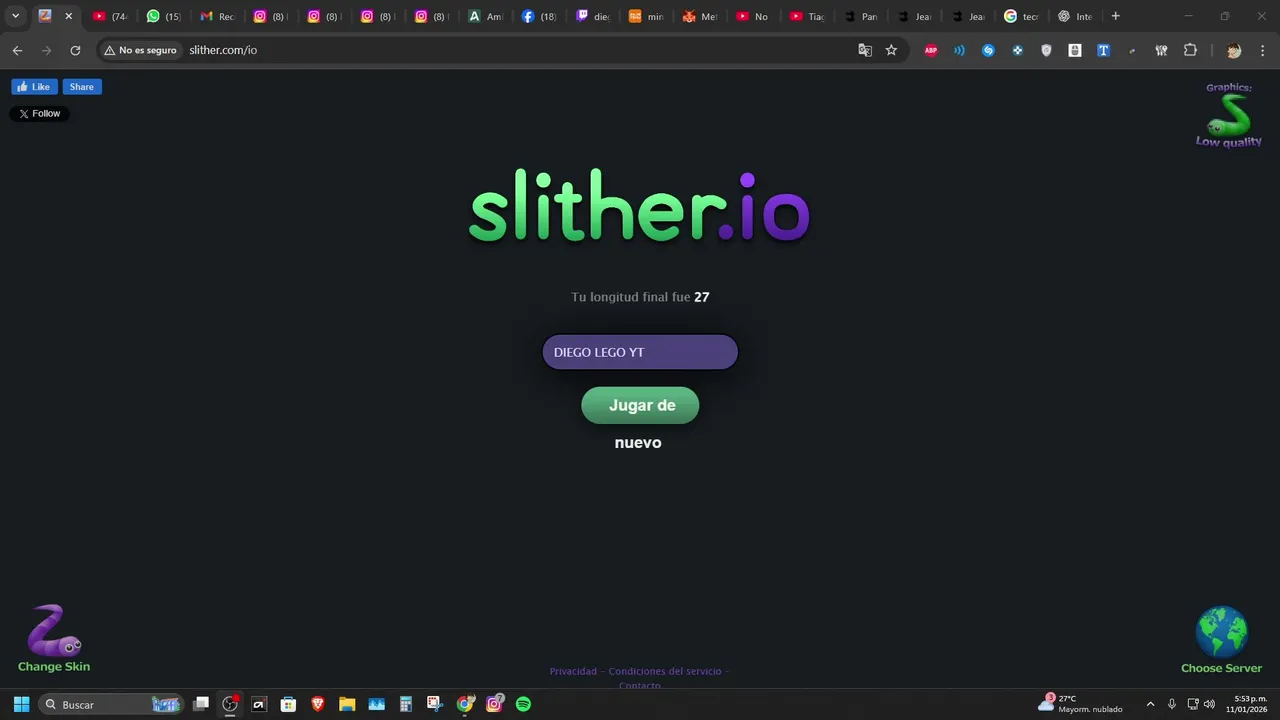Viewport: 1280px width, 720px height.
Task: Open Spotify from taskbar
Action: click(523, 704)
